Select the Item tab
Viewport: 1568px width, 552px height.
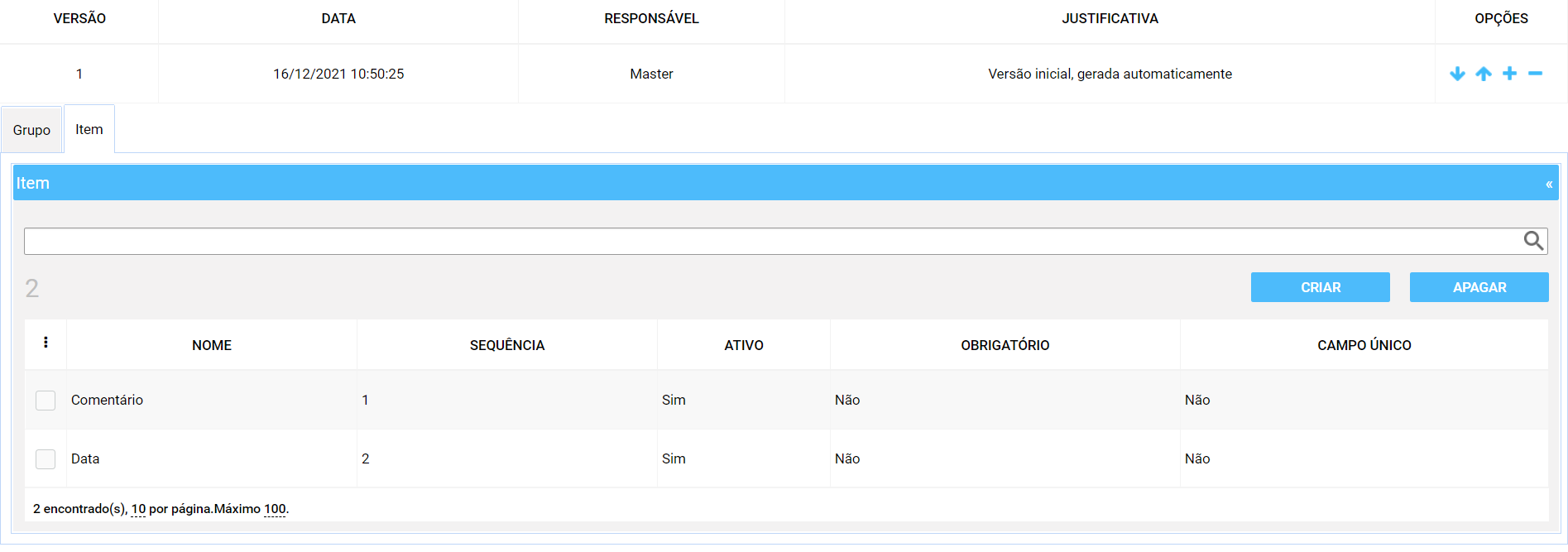(x=89, y=129)
